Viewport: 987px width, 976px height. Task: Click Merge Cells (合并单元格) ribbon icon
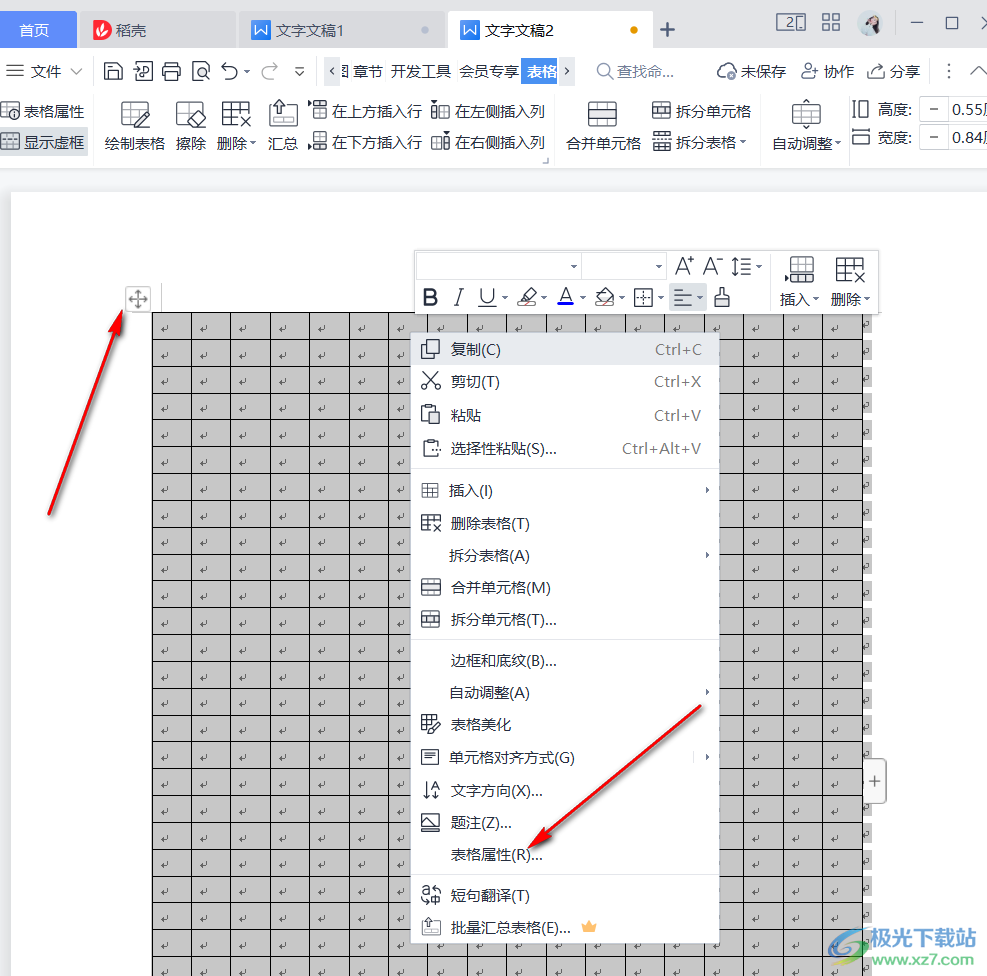click(603, 126)
